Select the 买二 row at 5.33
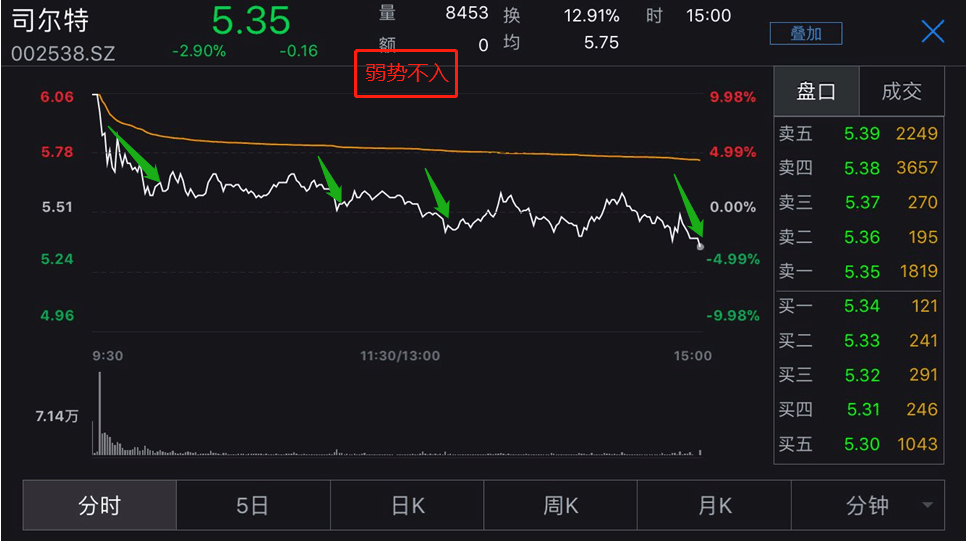The height and width of the screenshot is (541, 969). tap(858, 340)
